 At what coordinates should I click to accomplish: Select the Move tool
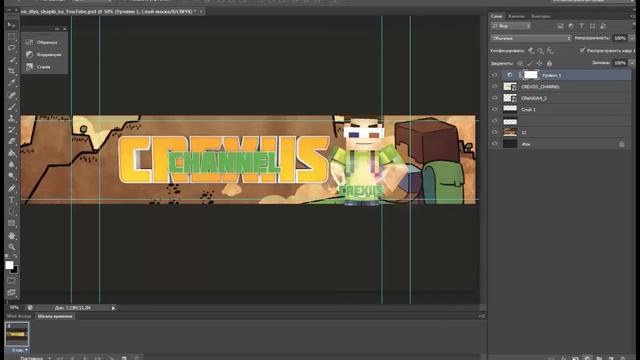[x=12, y=25]
